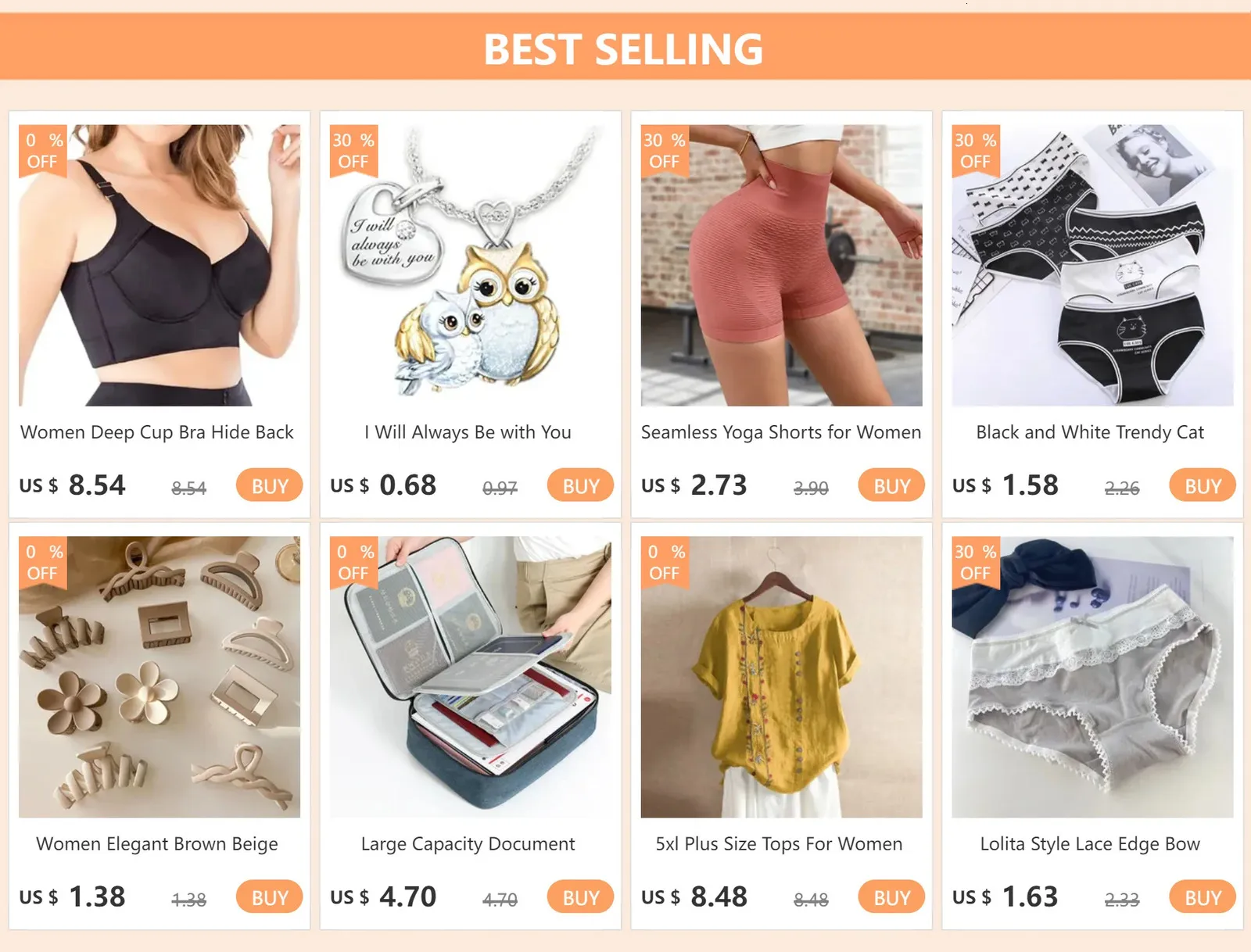
Task: Click 30% OFF badge on lace underwear
Action: tap(976, 563)
